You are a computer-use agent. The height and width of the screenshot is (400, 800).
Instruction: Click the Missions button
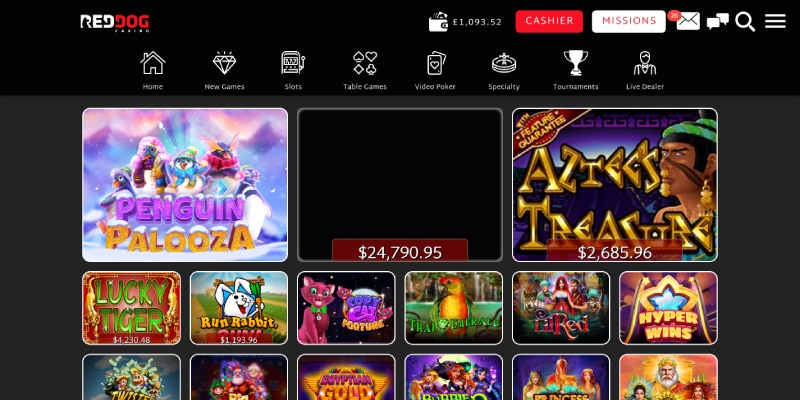(629, 21)
